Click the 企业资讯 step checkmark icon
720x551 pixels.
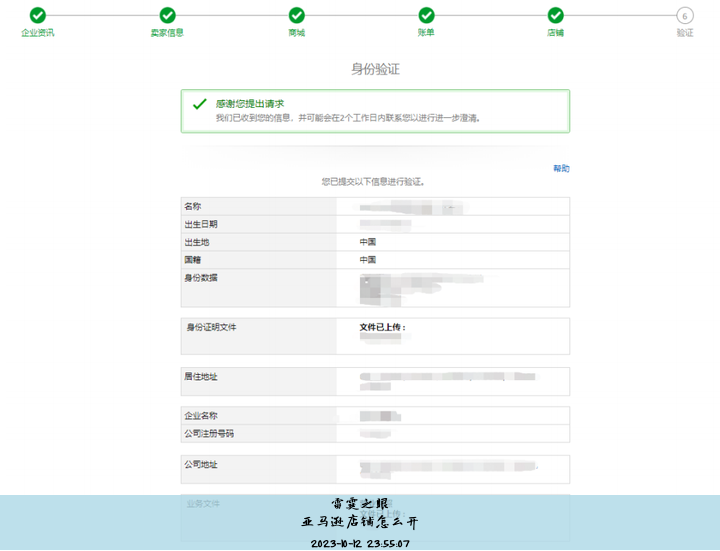point(38,15)
